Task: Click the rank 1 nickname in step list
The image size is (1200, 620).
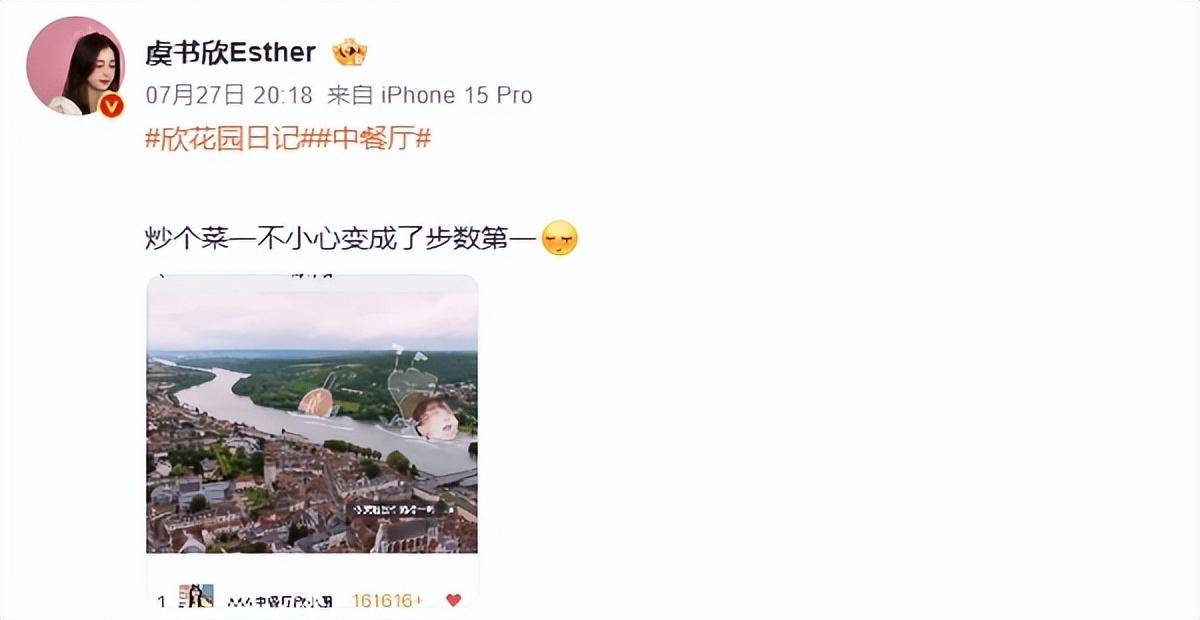Action: coord(282,600)
